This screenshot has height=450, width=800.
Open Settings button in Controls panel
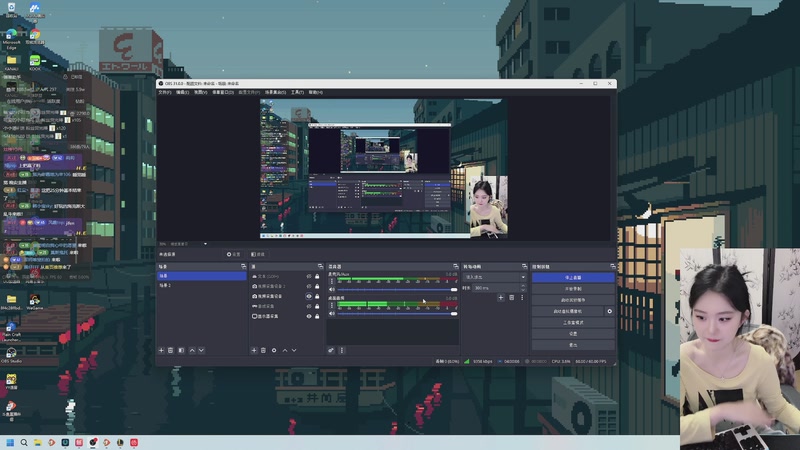tap(573, 334)
